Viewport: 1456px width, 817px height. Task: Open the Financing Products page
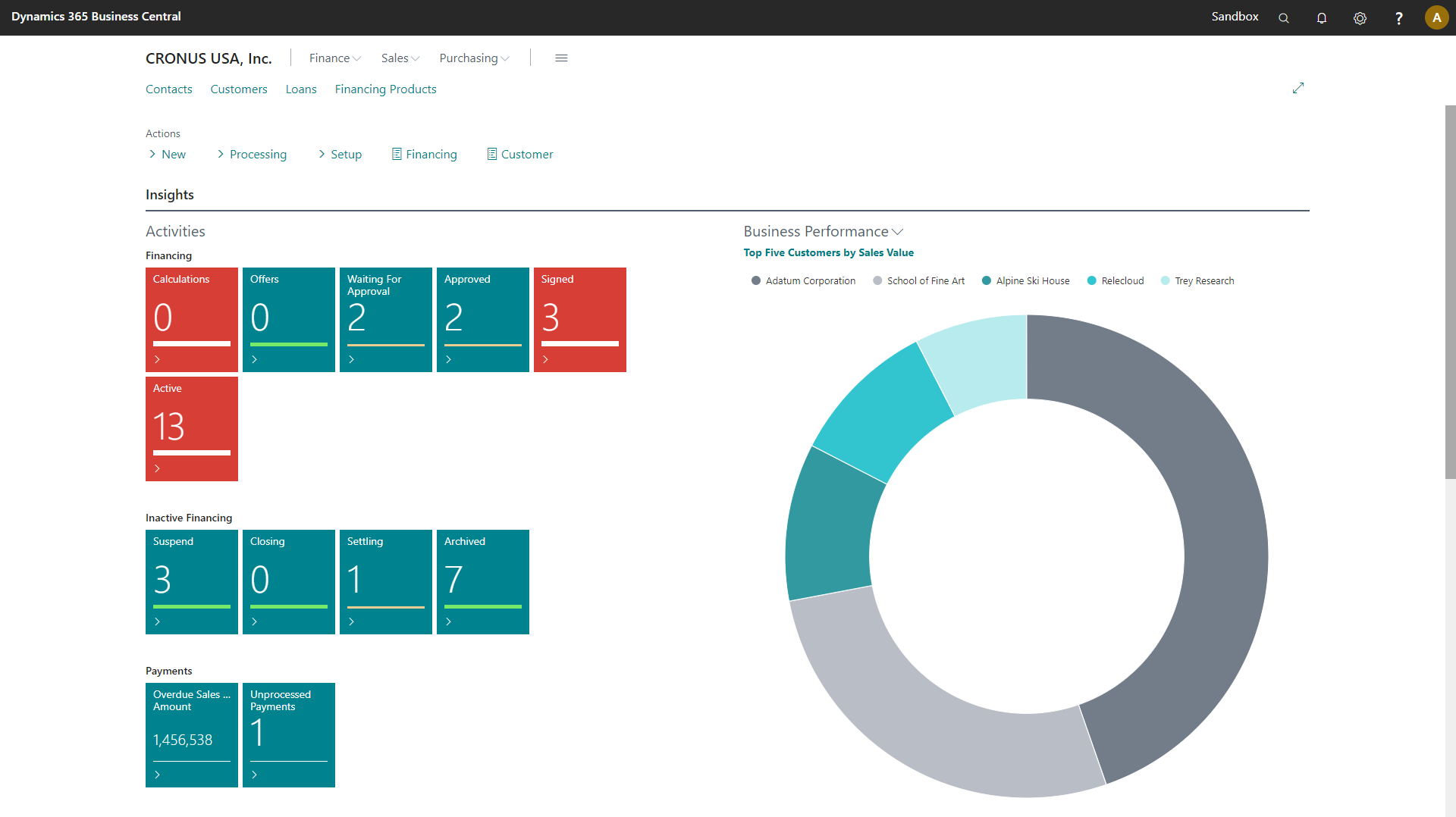385,89
